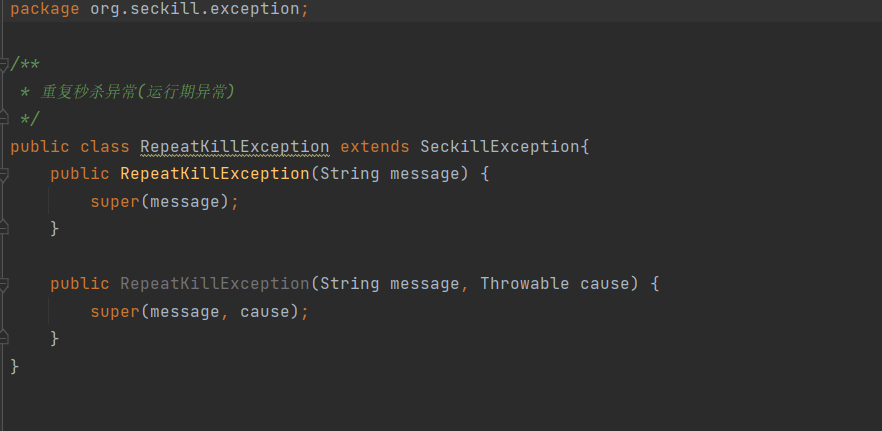Click SeckillException in the extends clause

[x=500, y=147]
